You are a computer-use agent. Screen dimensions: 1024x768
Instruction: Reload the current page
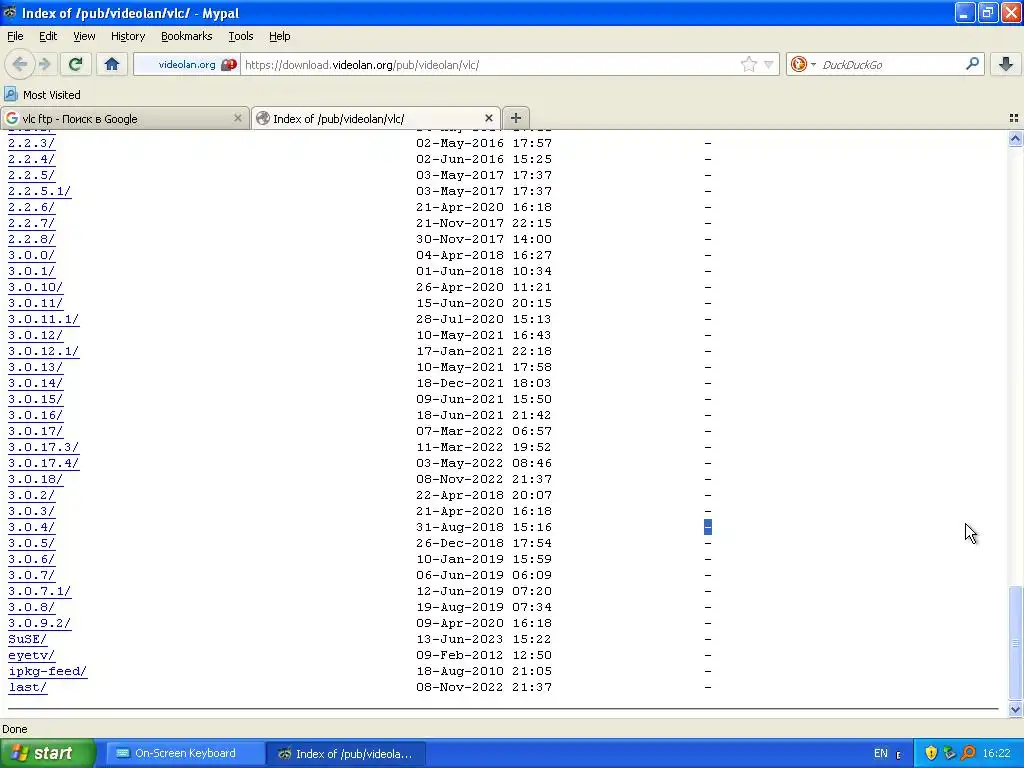(x=75, y=64)
